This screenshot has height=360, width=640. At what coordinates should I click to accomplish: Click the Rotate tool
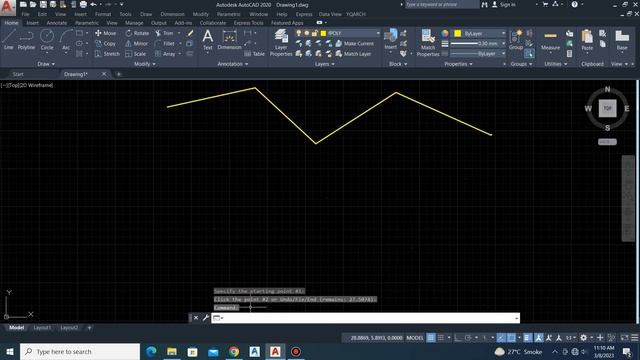[x=137, y=33]
